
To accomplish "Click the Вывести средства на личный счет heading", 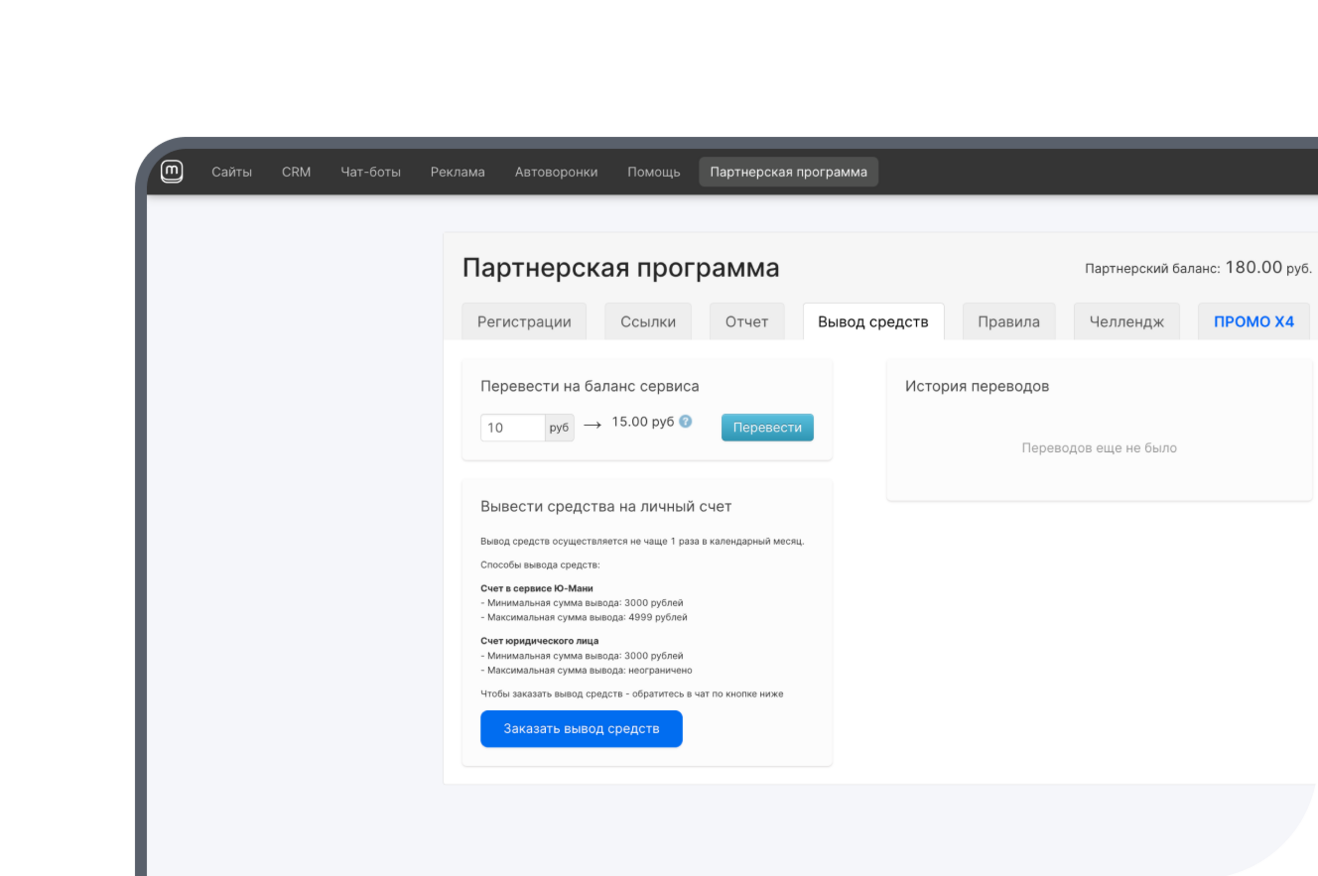I will [607, 507].
